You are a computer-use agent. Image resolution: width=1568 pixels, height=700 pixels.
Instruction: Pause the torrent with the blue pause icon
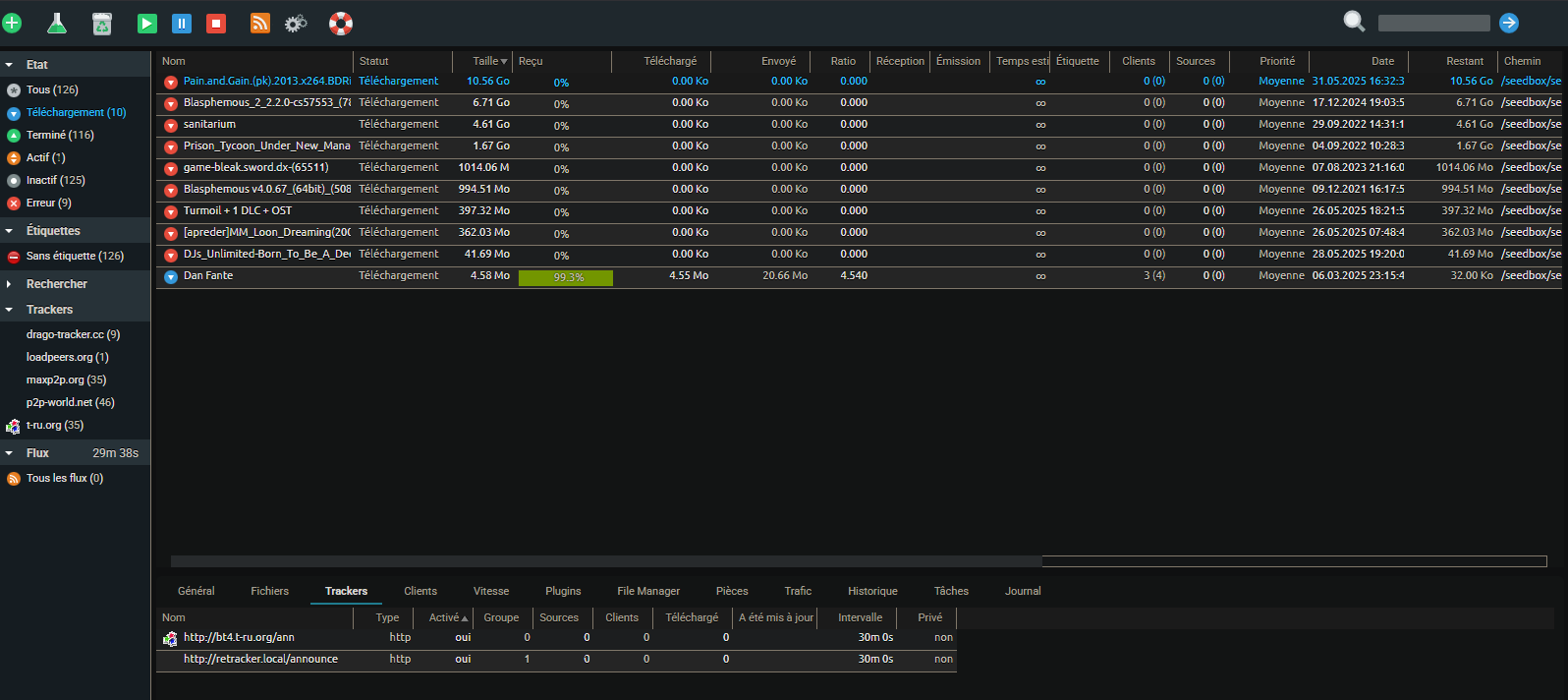(182, 23)
